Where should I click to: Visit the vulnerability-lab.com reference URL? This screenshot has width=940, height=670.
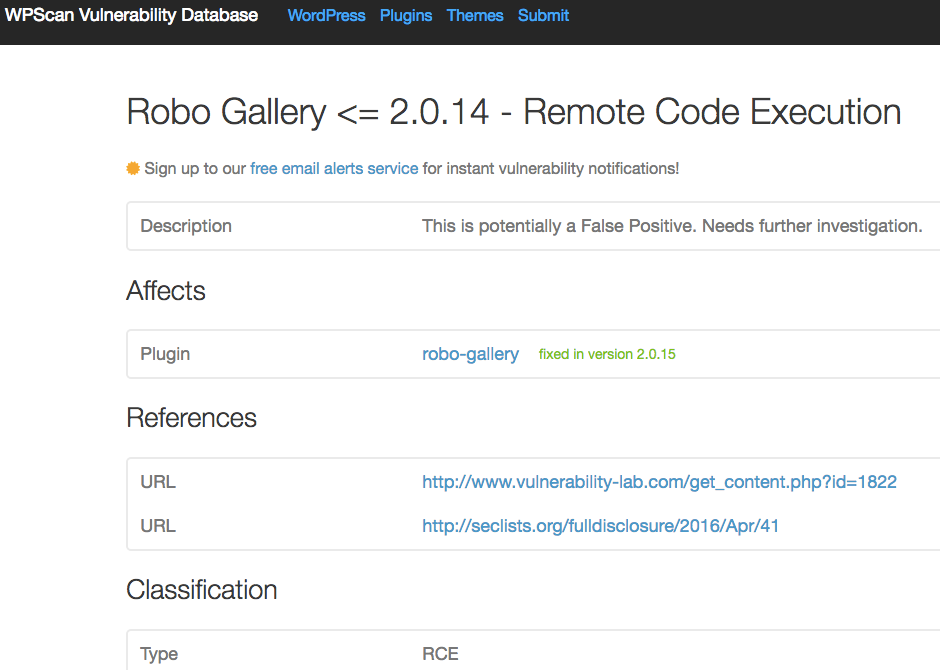(x=659, y=482)
